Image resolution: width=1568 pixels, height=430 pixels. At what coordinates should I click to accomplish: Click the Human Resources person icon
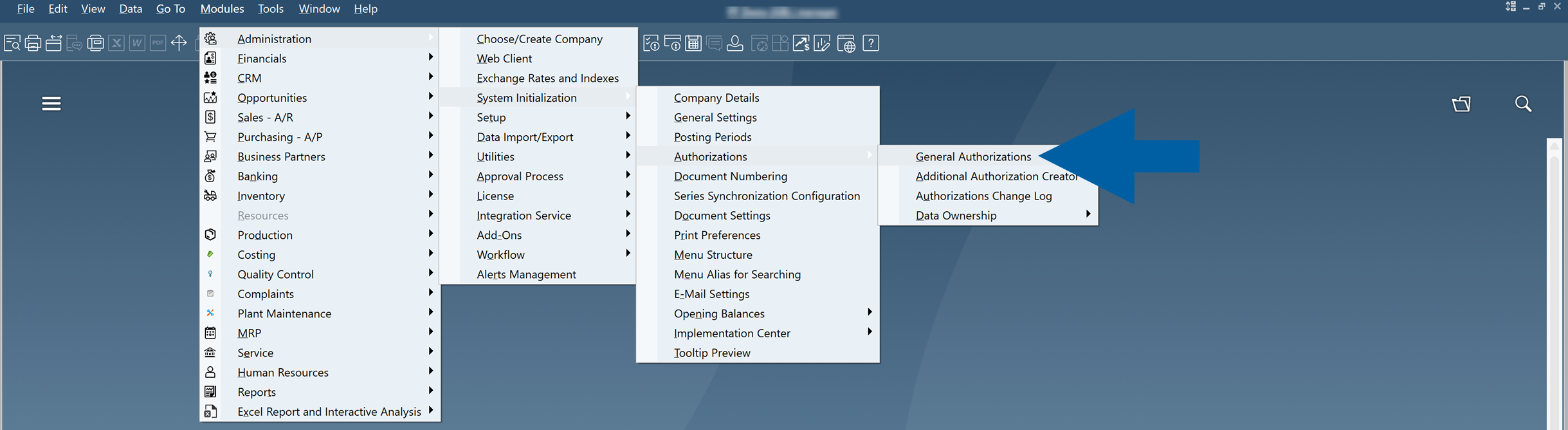pyautogui.click(x=210, y=372)
